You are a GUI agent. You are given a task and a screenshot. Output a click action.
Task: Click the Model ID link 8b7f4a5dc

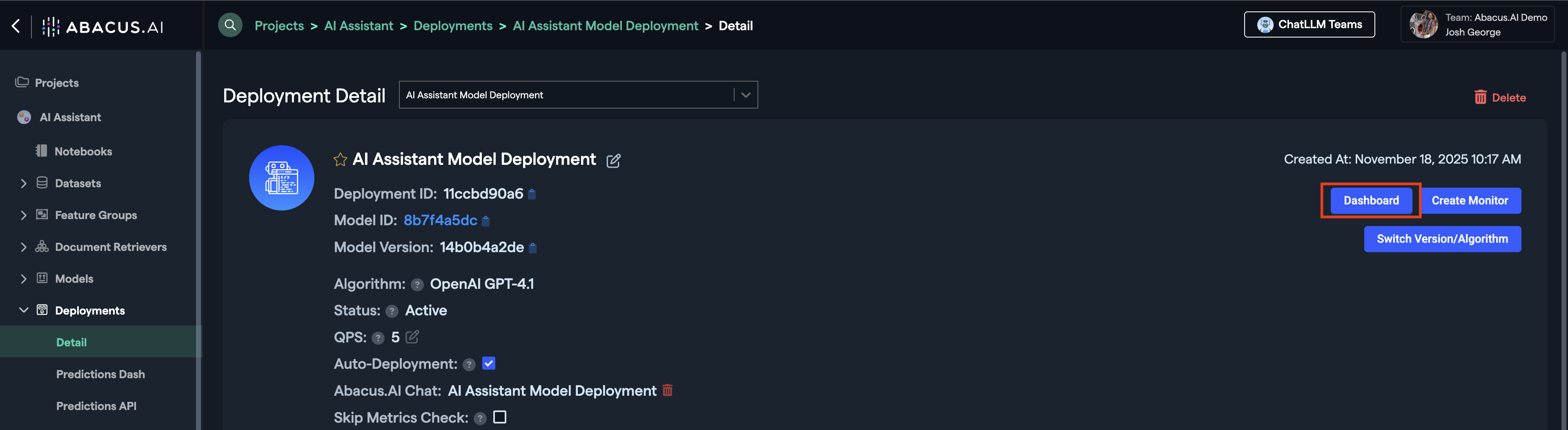click(440, 220)
